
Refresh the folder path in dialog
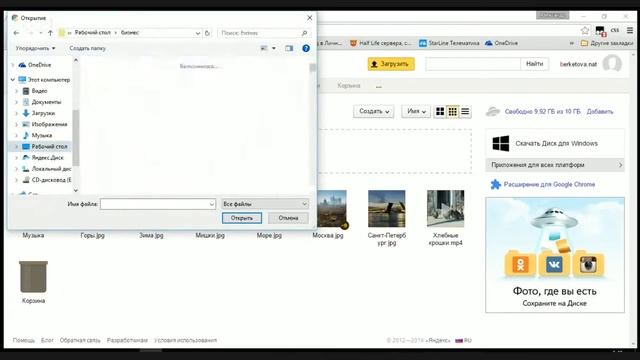tap(207, 33)
